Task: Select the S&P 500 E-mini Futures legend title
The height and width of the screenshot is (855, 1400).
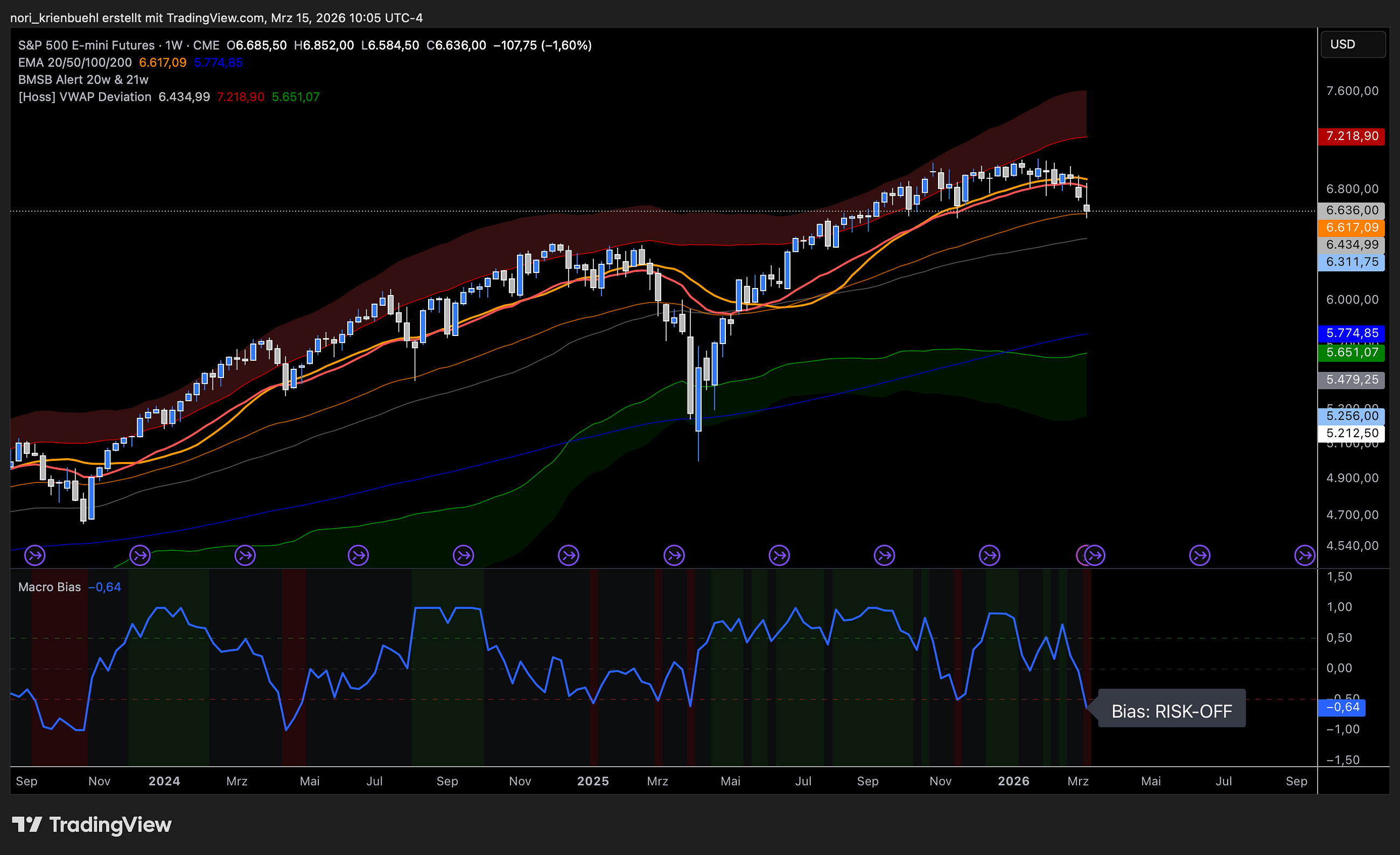Action: click(86, 45)
